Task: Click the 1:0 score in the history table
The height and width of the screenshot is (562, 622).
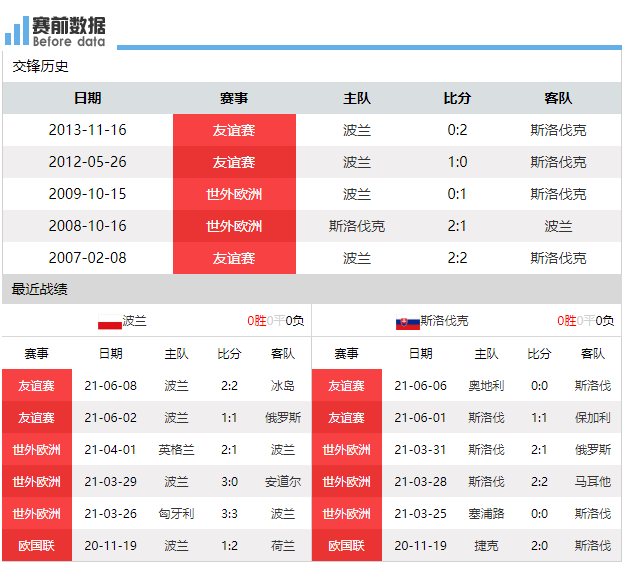Action: tap(457, 162)
